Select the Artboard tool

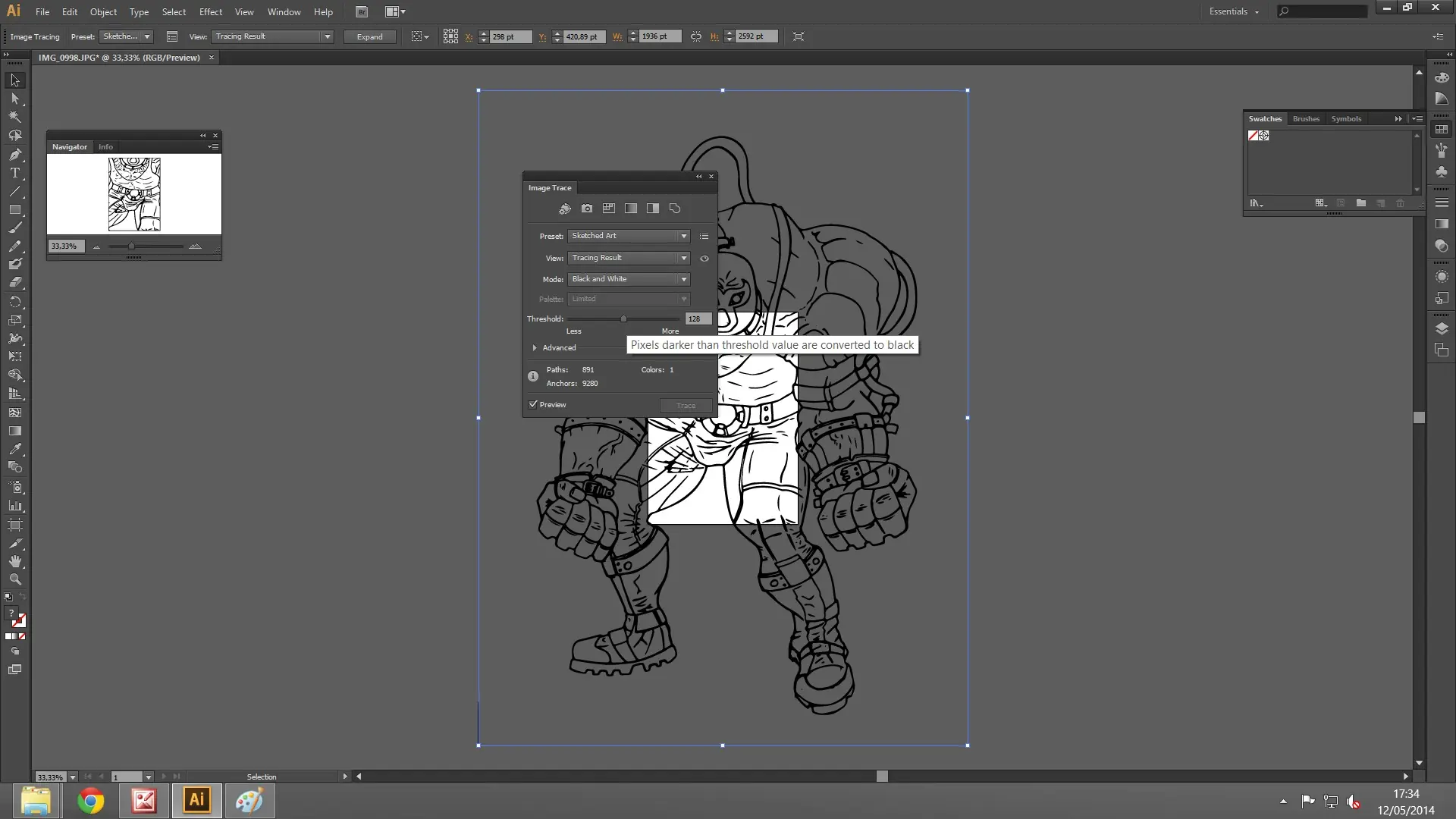(15, 525)
